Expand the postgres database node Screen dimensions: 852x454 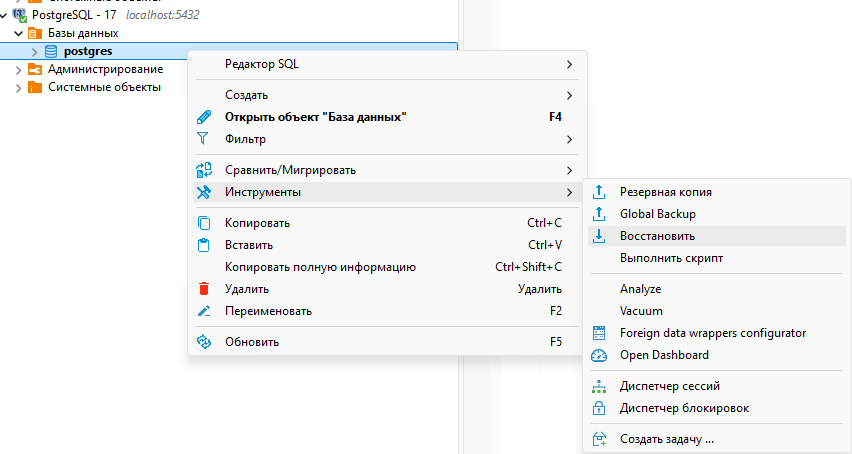34,52
